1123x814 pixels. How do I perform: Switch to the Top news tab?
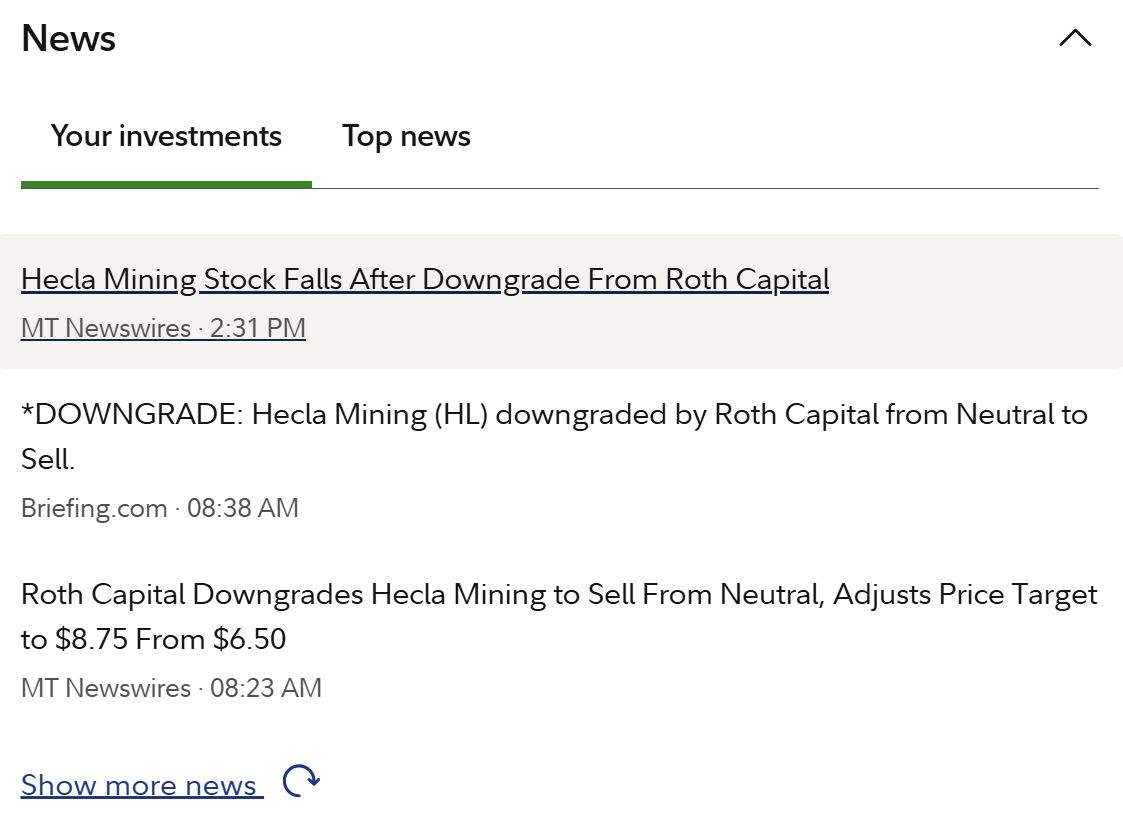click(406, 136)
